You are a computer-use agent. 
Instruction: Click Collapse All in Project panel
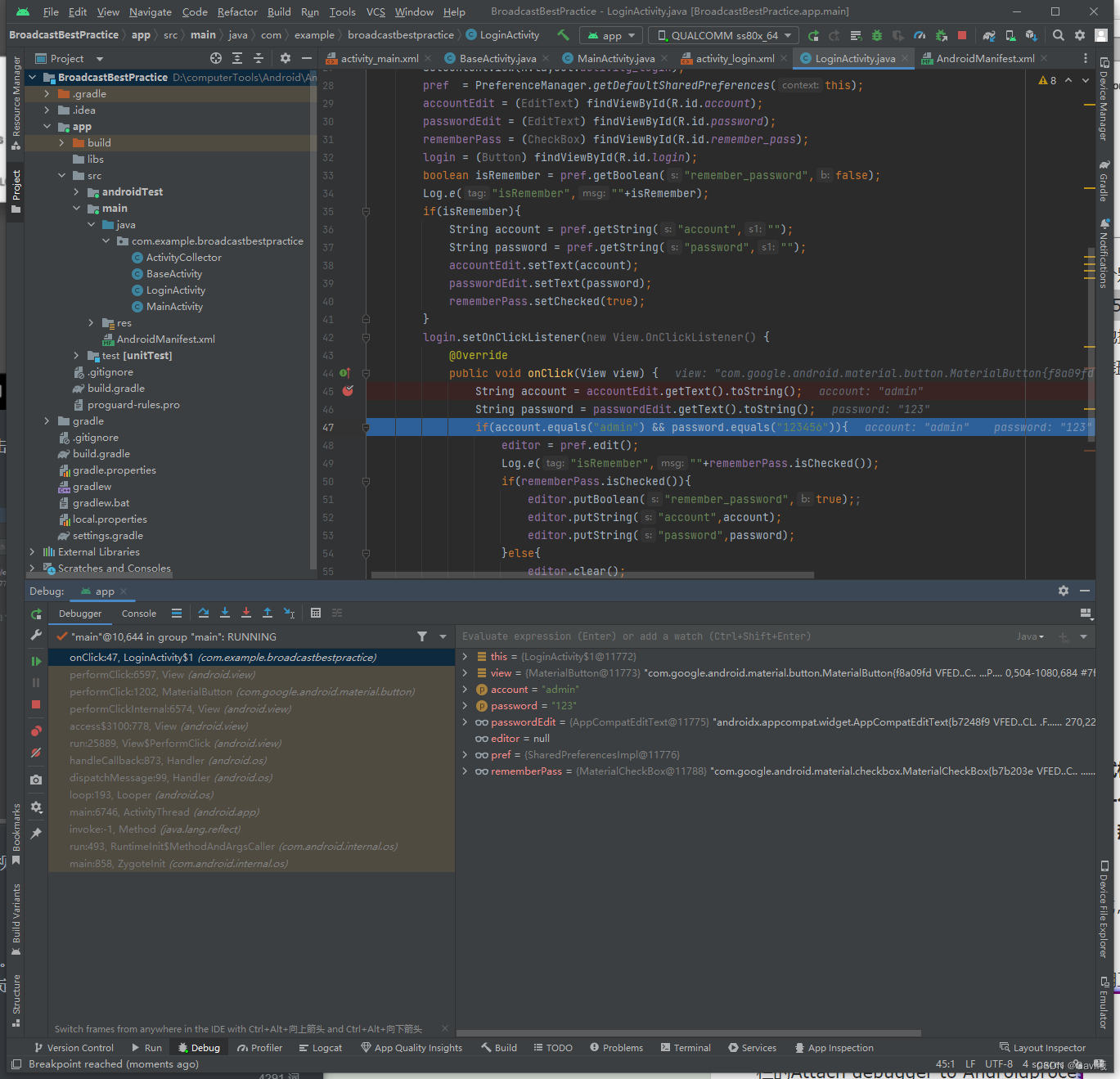[259, 58]
